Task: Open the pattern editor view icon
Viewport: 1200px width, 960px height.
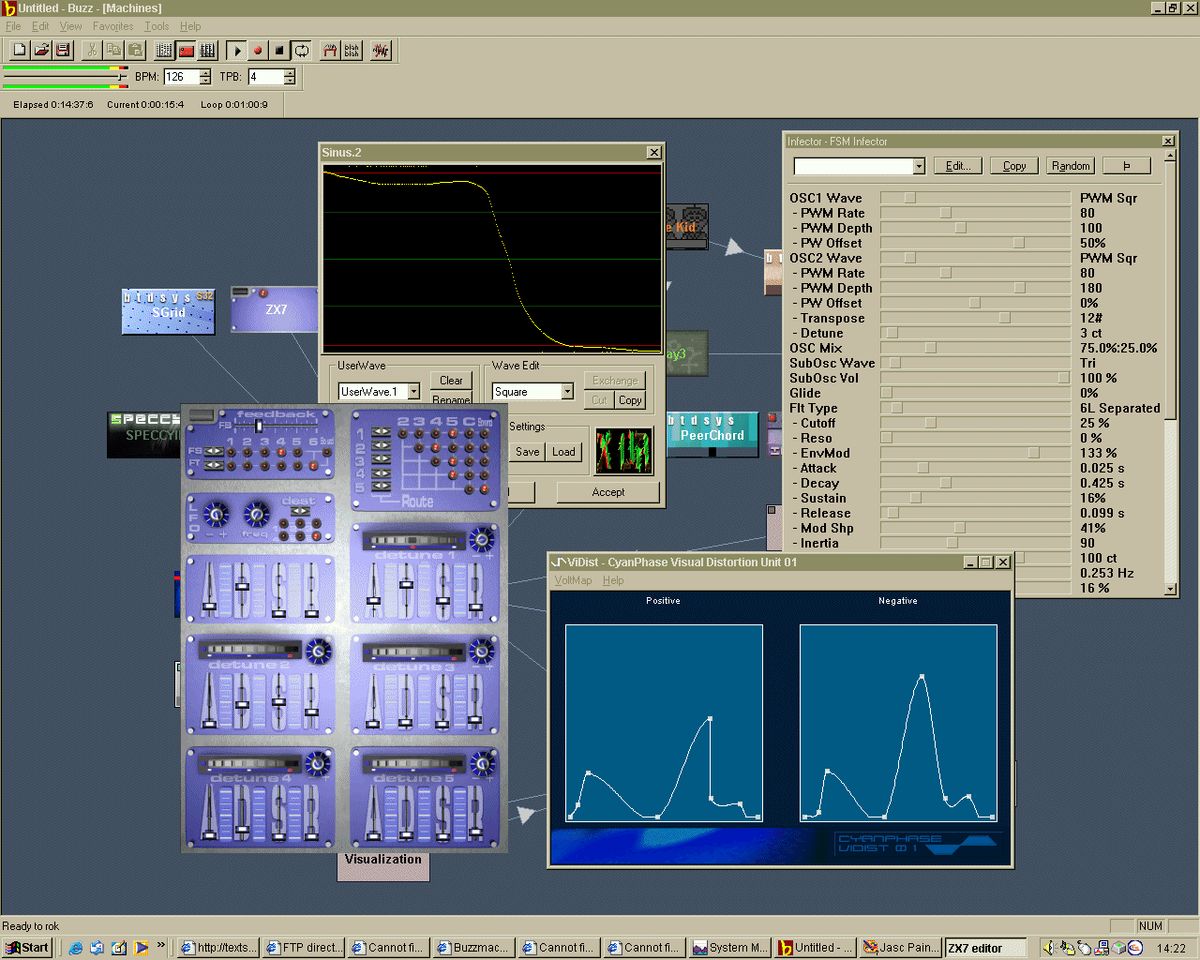Action: (164, 50)
